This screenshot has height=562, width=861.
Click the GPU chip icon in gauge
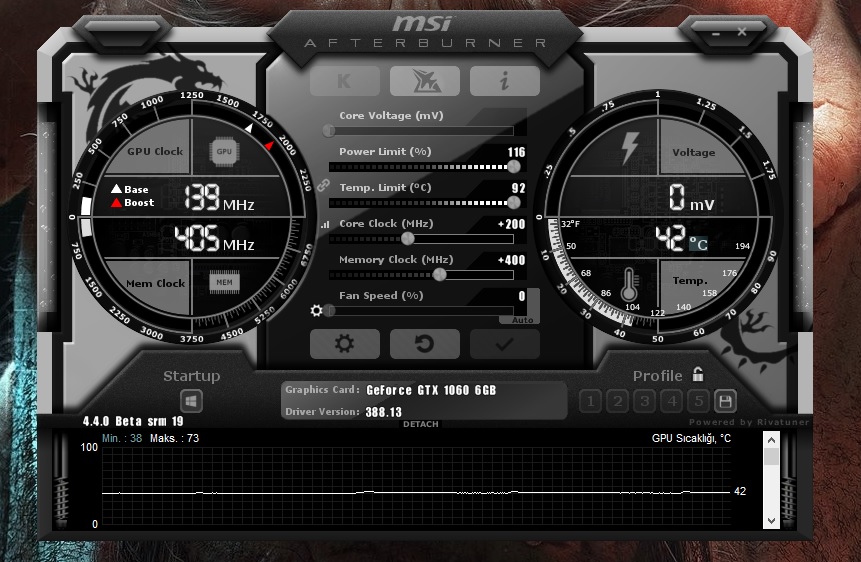[224, 151]
